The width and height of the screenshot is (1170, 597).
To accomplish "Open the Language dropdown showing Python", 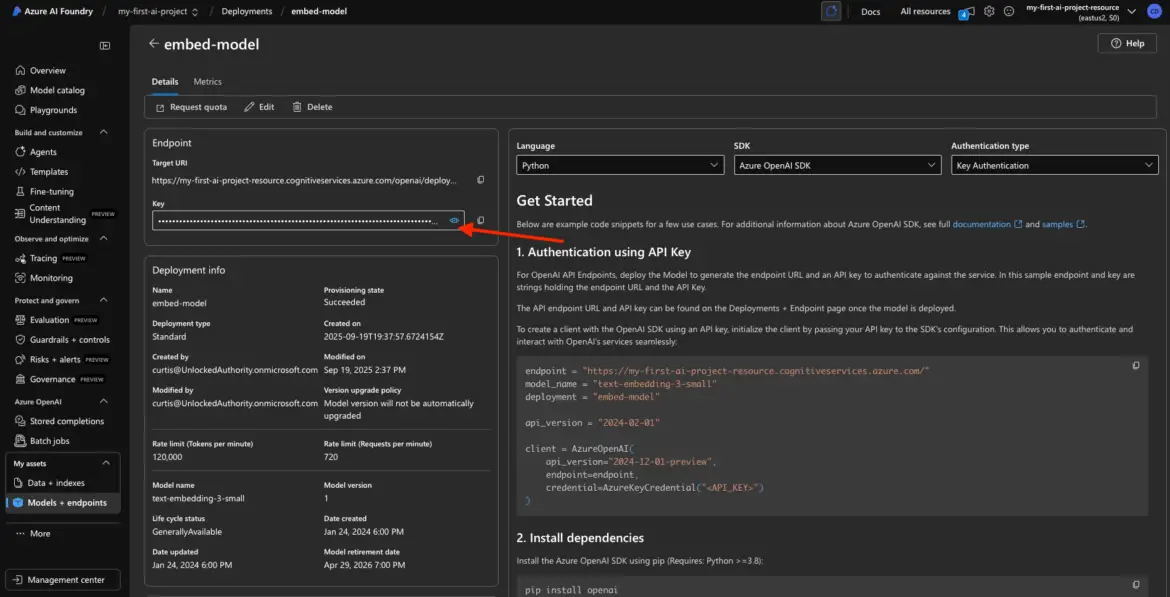I will point(619,165).
